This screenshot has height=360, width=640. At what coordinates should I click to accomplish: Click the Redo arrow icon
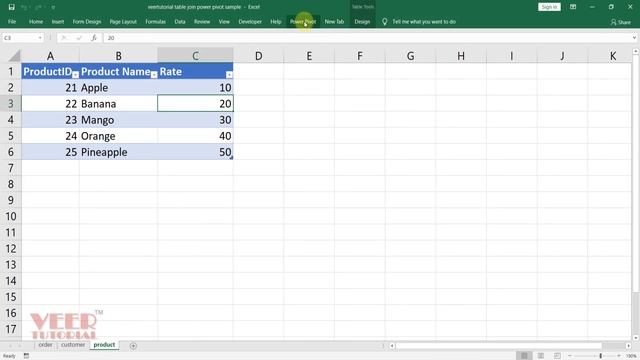(x=38, y=7)
